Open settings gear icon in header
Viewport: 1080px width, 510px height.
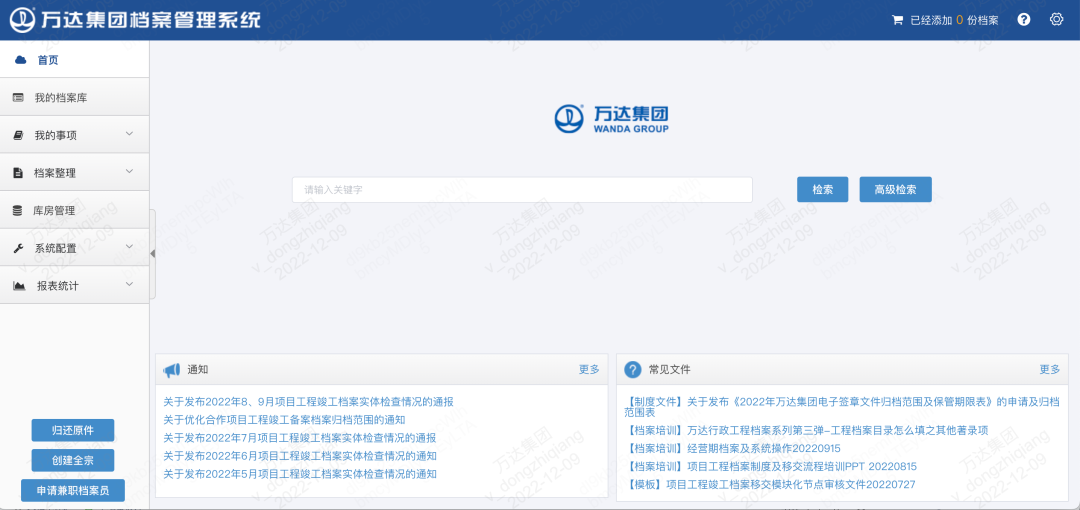pyautogui.click(x=1056, y=20)
